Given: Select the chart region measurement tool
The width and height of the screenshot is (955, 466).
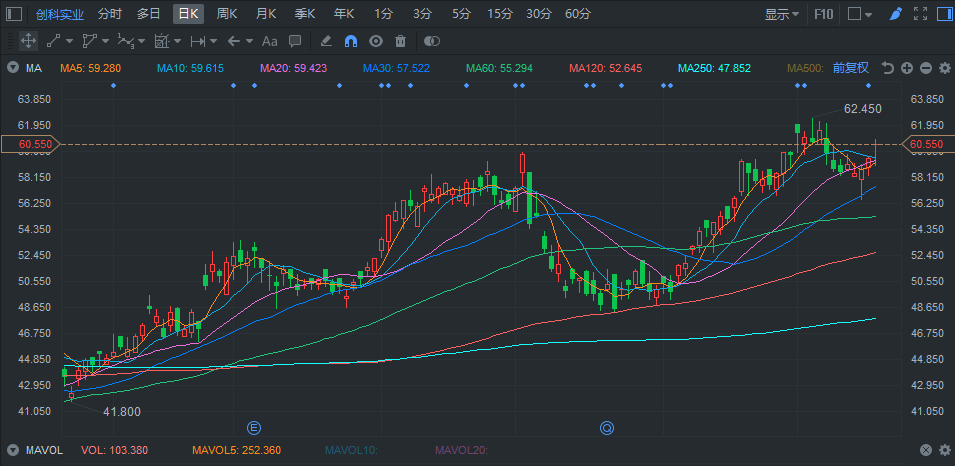Looking at the screenshot, I should point(161,41).
